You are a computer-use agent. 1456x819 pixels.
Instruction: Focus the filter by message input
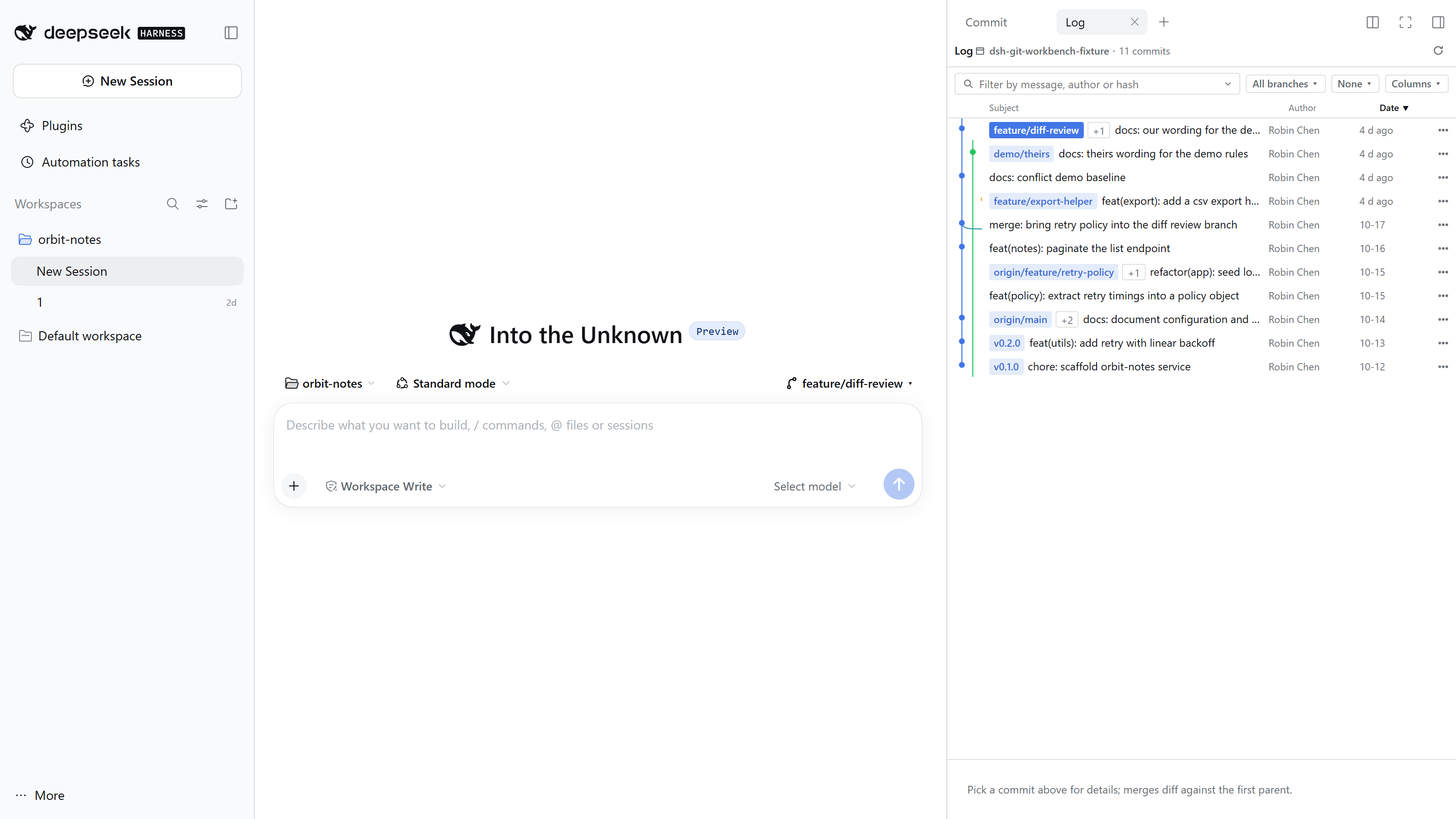tap(1097, 84)
